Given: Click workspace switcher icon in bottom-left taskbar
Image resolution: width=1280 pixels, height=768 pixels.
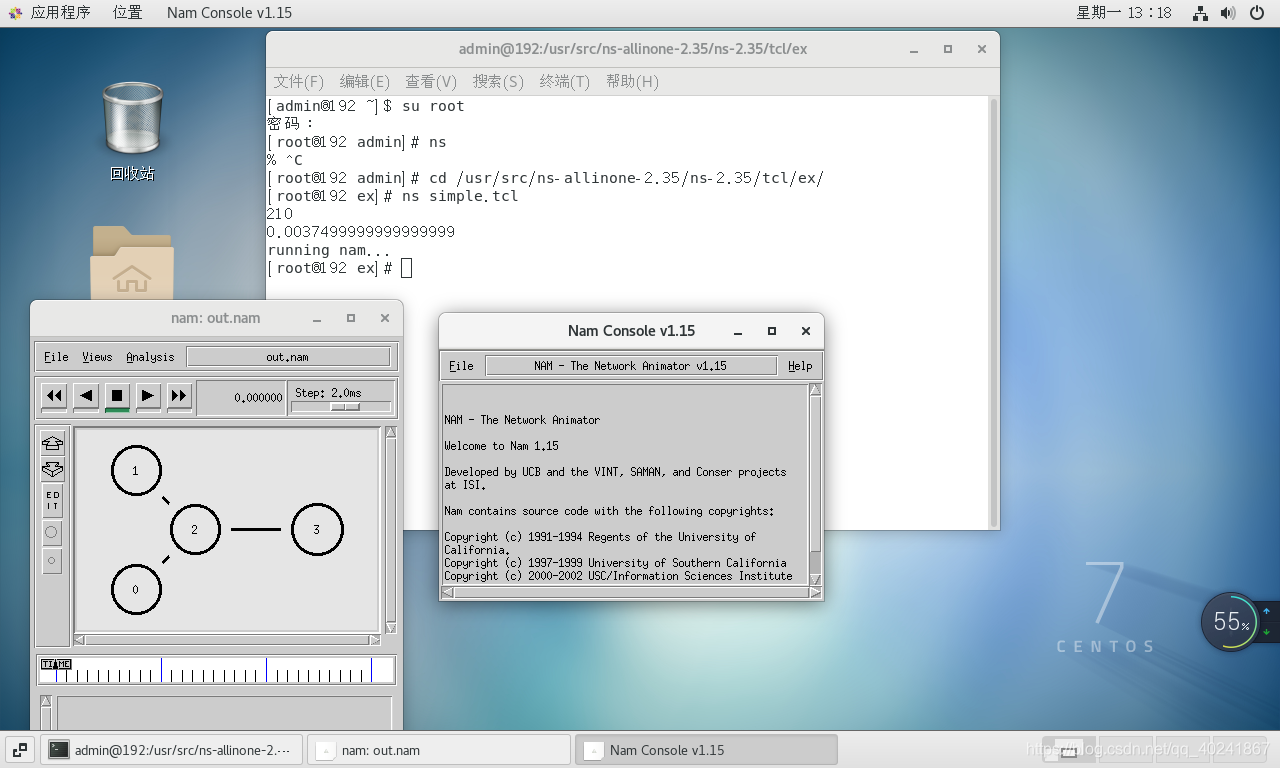Looking at the screenshot, I should 19,749.
